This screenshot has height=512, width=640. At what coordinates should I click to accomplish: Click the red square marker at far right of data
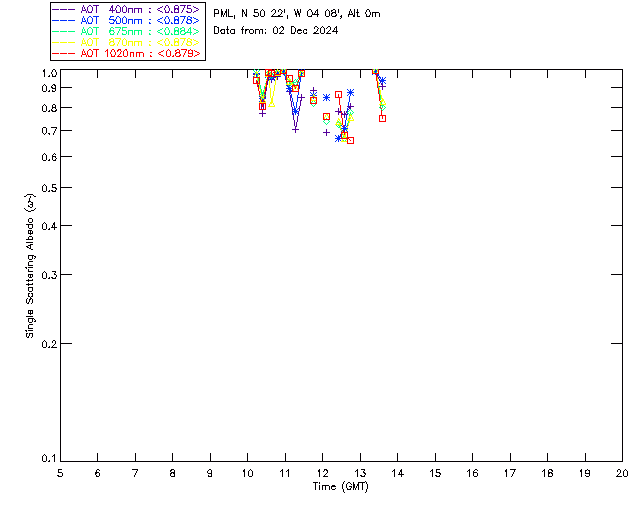pos(382,118)
